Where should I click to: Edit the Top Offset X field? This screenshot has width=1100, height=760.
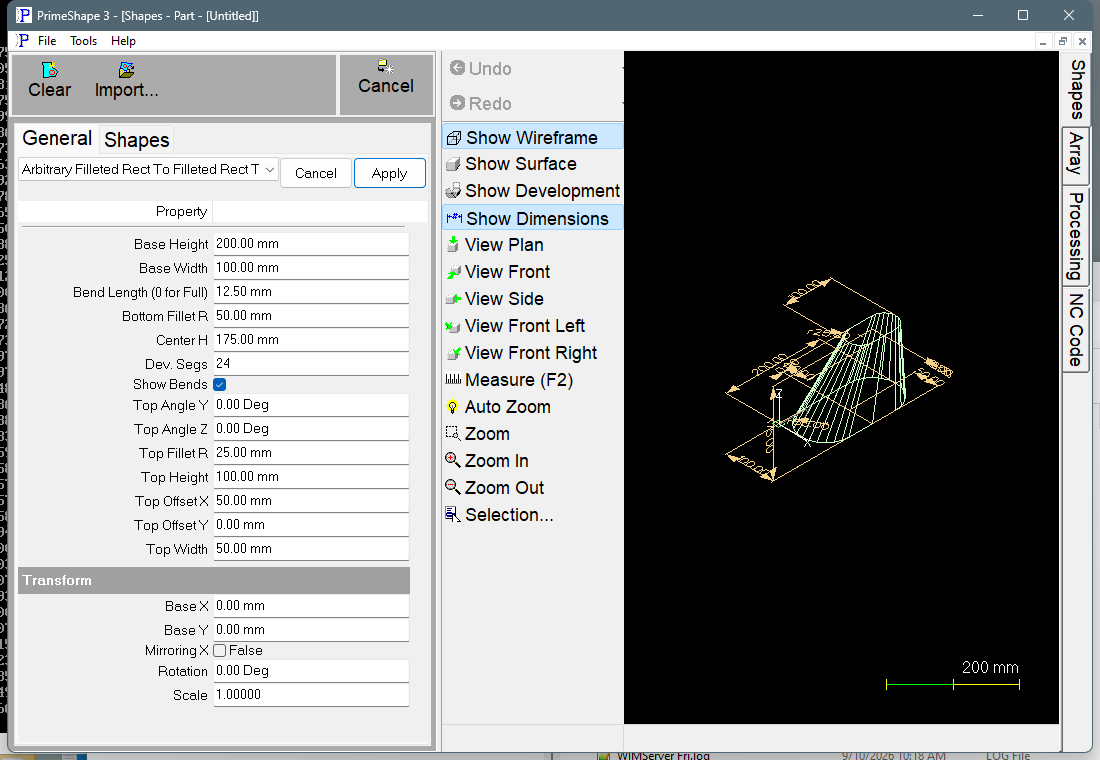tap(311, 500)
